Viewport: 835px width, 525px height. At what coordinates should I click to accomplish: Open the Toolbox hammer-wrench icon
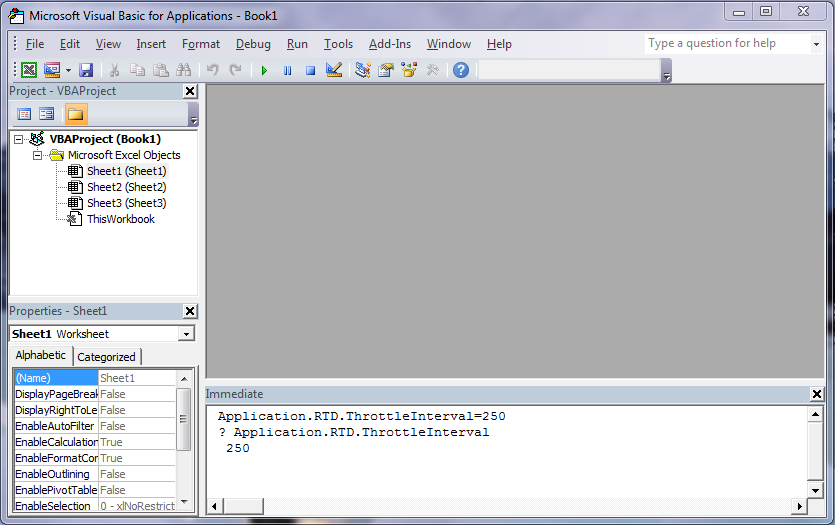click(x=432, y=70)
